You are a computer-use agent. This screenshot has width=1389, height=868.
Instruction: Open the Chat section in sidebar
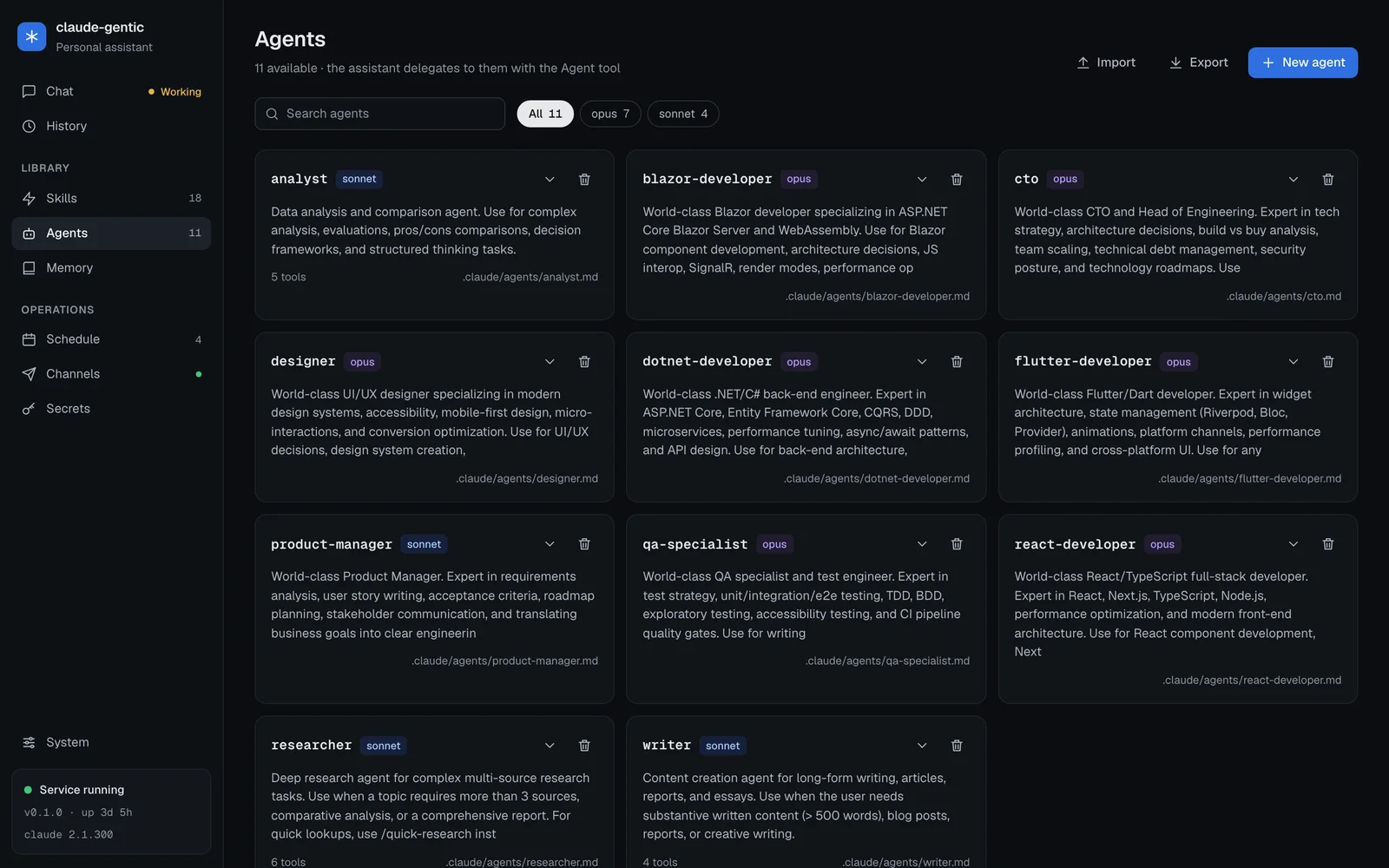click(111, 91)
